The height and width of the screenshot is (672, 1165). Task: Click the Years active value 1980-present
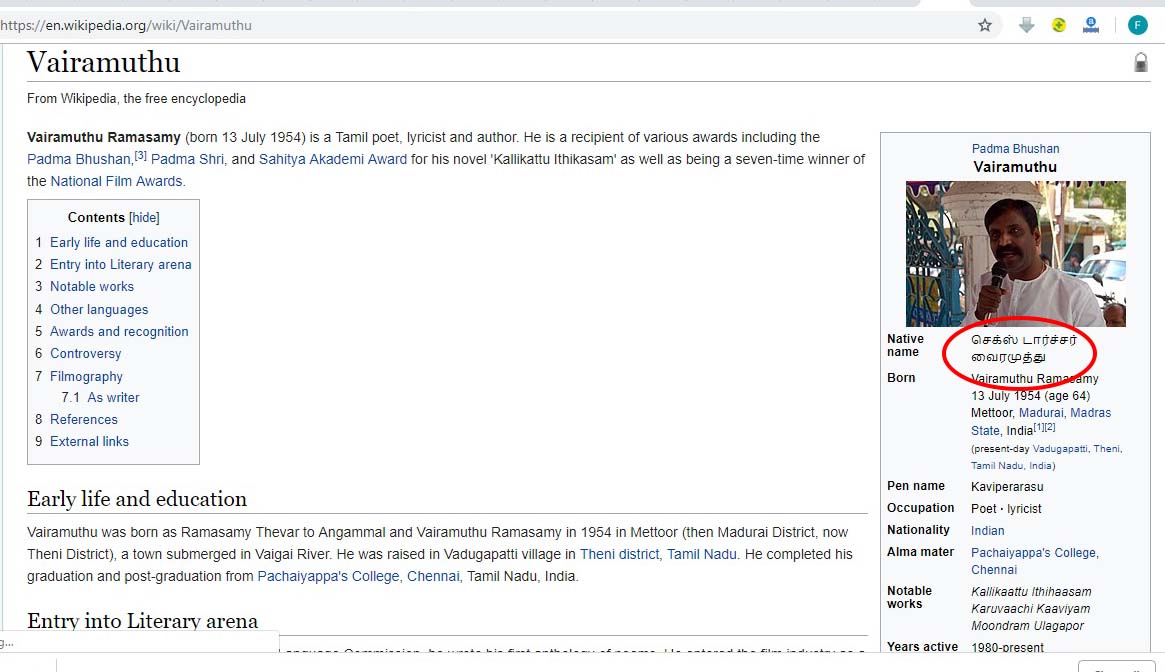coord(1007,647)
